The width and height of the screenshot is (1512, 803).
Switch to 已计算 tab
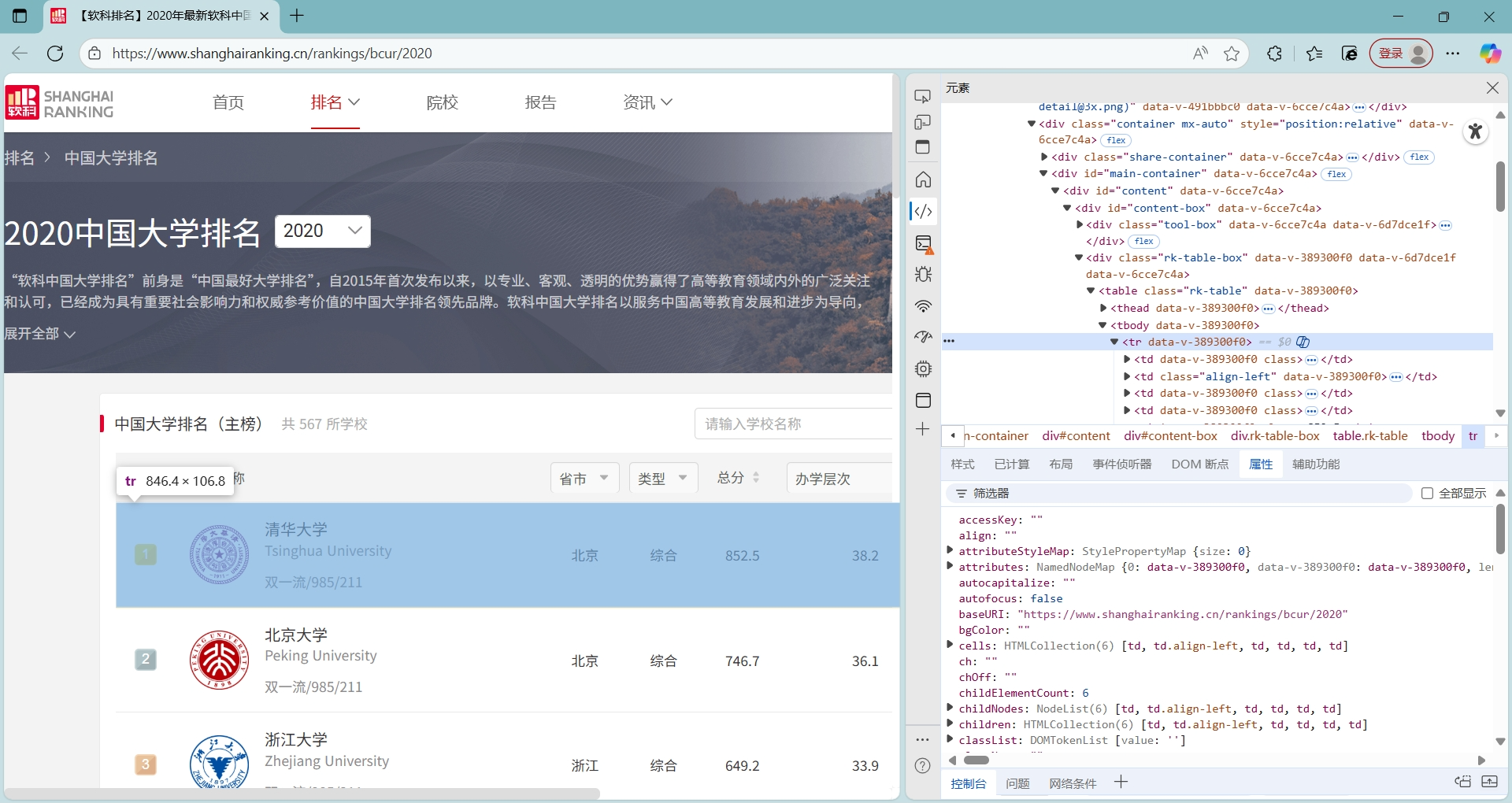[1011, 464]
